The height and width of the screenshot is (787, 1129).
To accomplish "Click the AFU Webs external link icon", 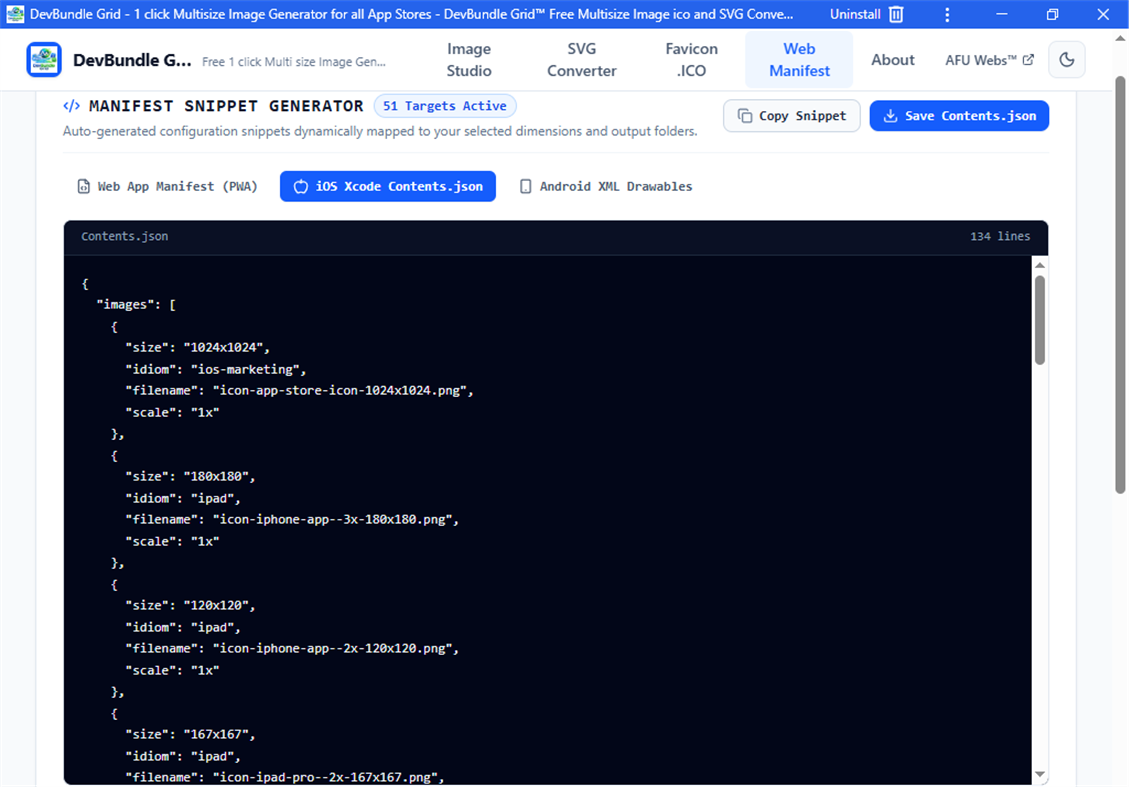I will (x=1028, y=60).
